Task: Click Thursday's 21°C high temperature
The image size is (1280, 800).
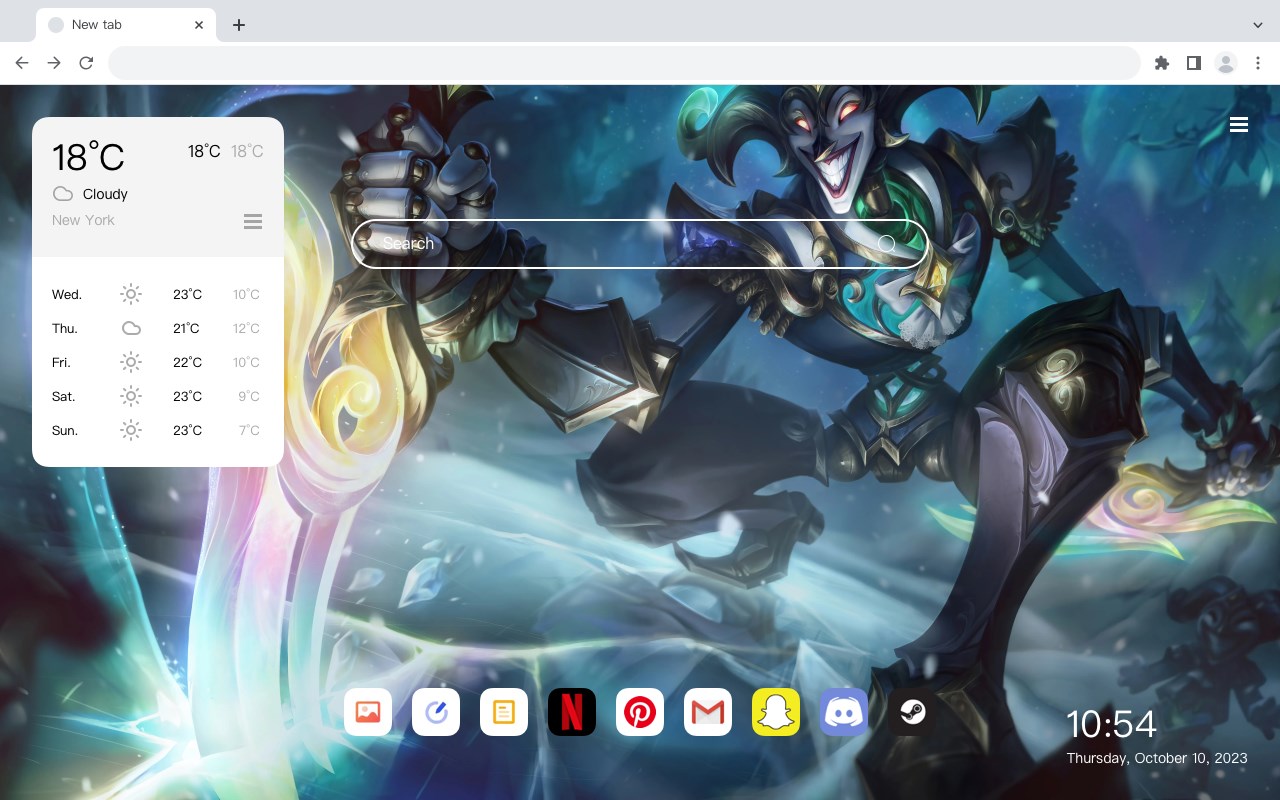Action: (x=186, y=328)
